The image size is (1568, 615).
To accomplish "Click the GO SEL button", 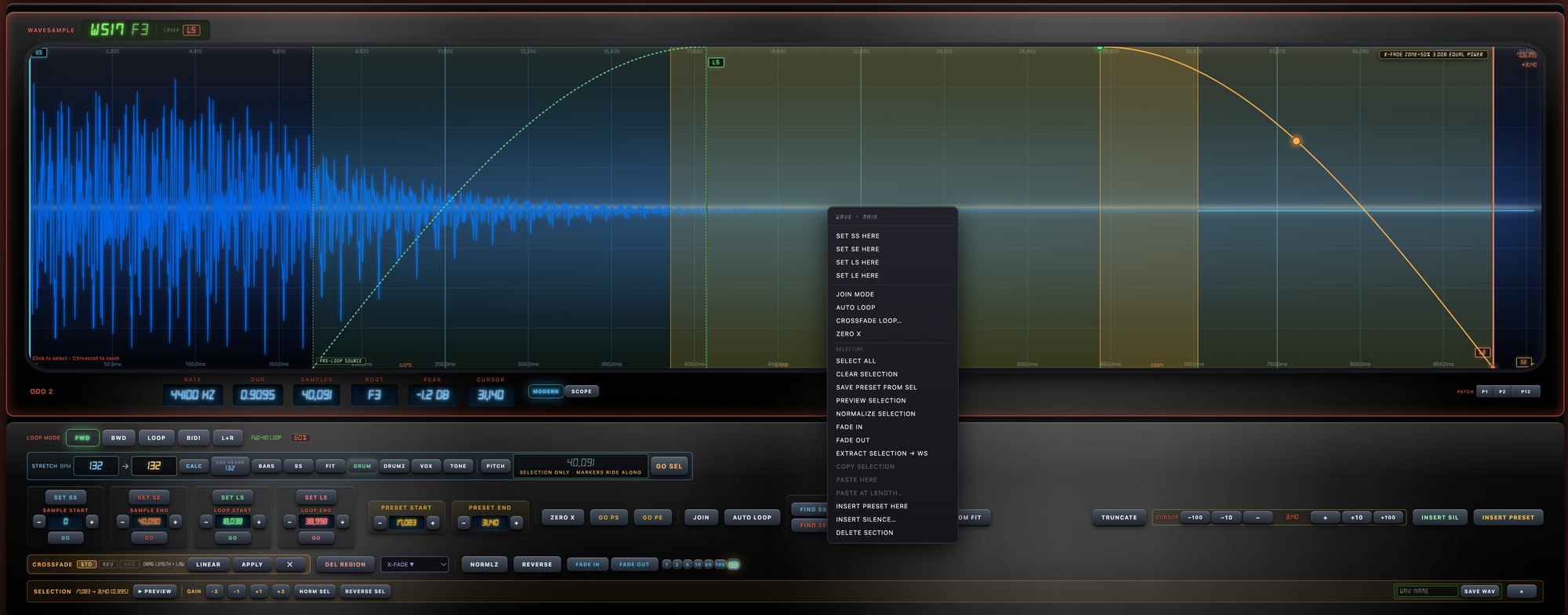I will 670,466.
